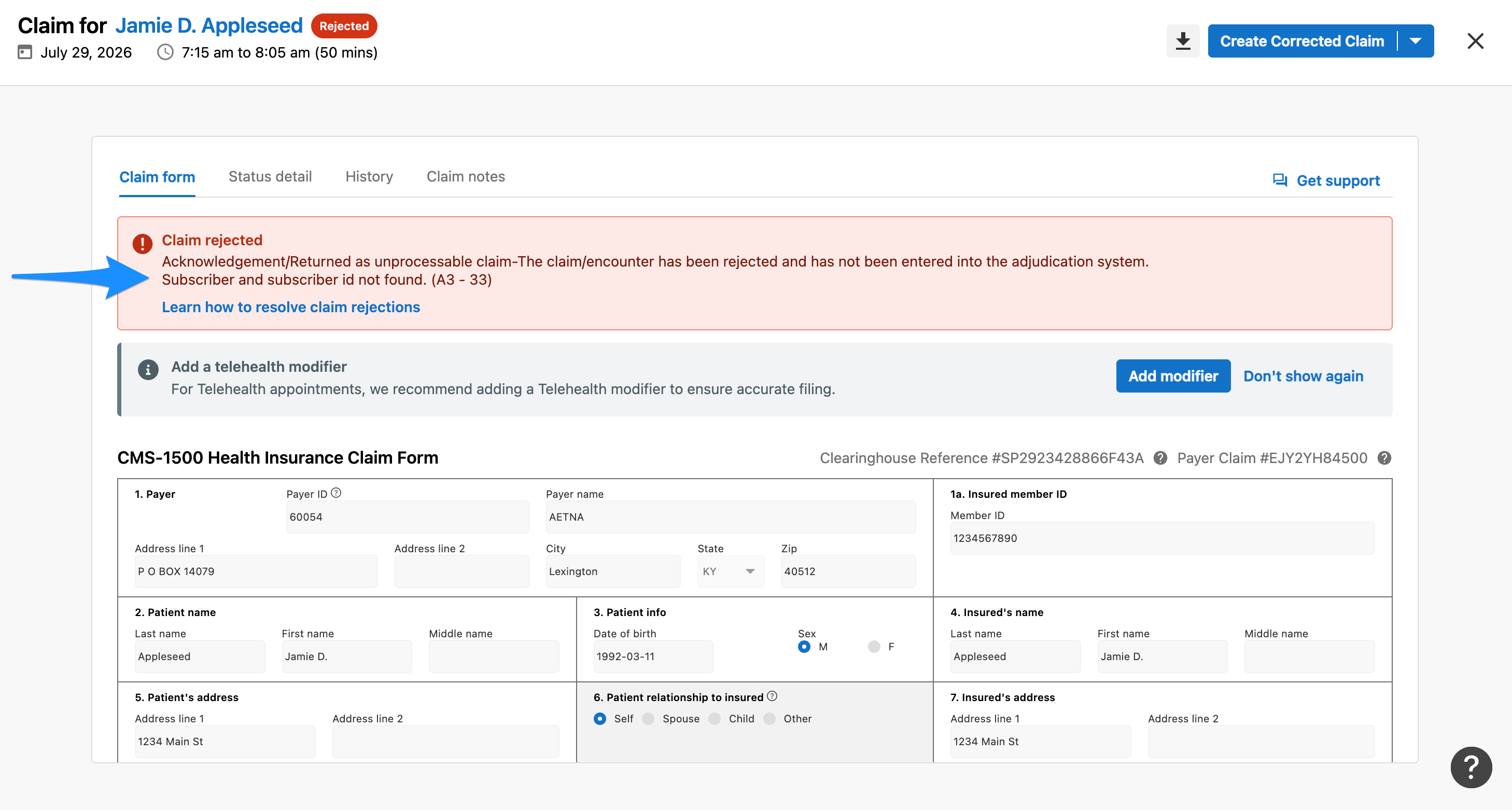Click the Add modifier button

(1173, 376)
